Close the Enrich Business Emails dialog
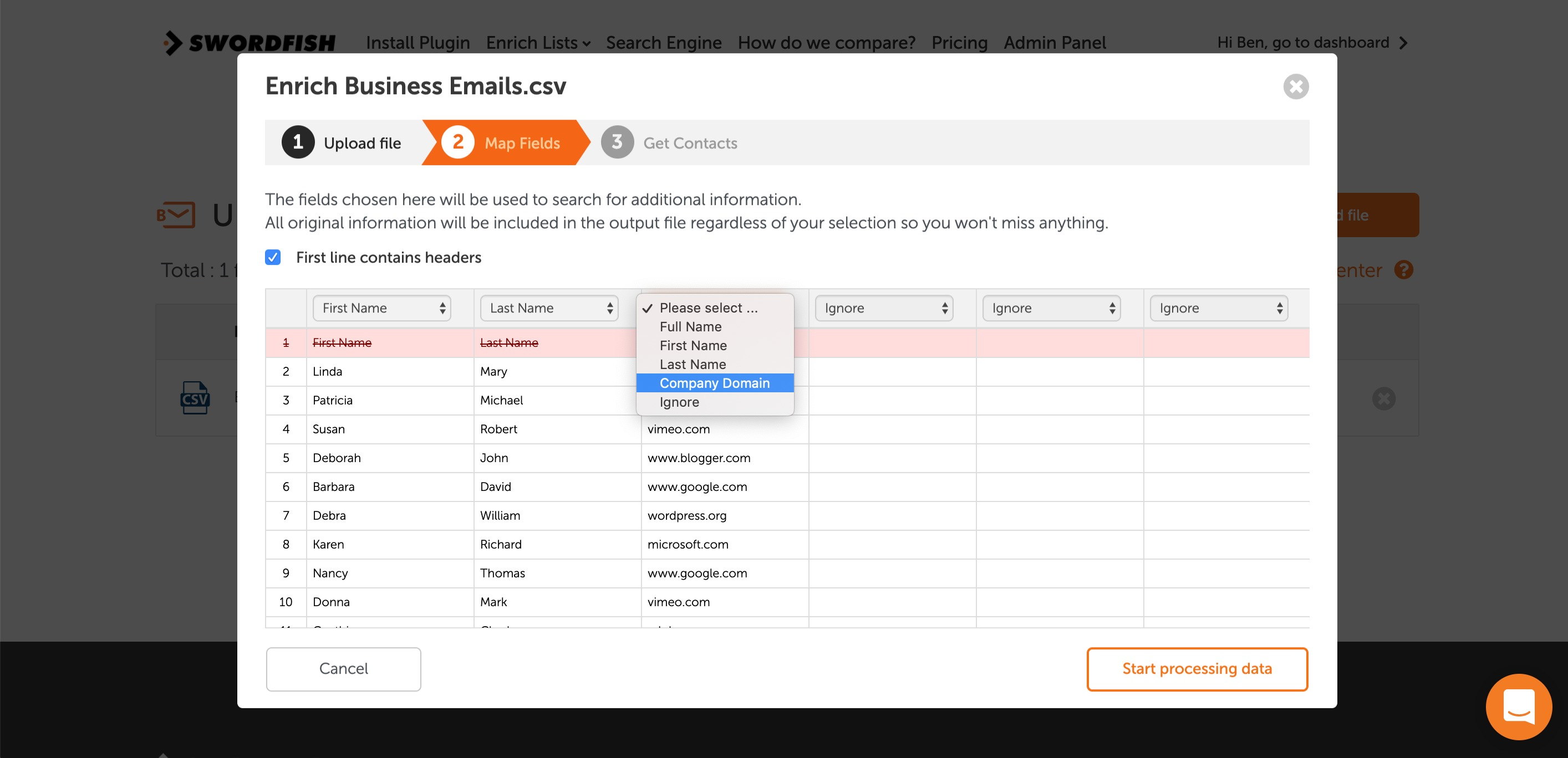 (x=1295, y=86)
